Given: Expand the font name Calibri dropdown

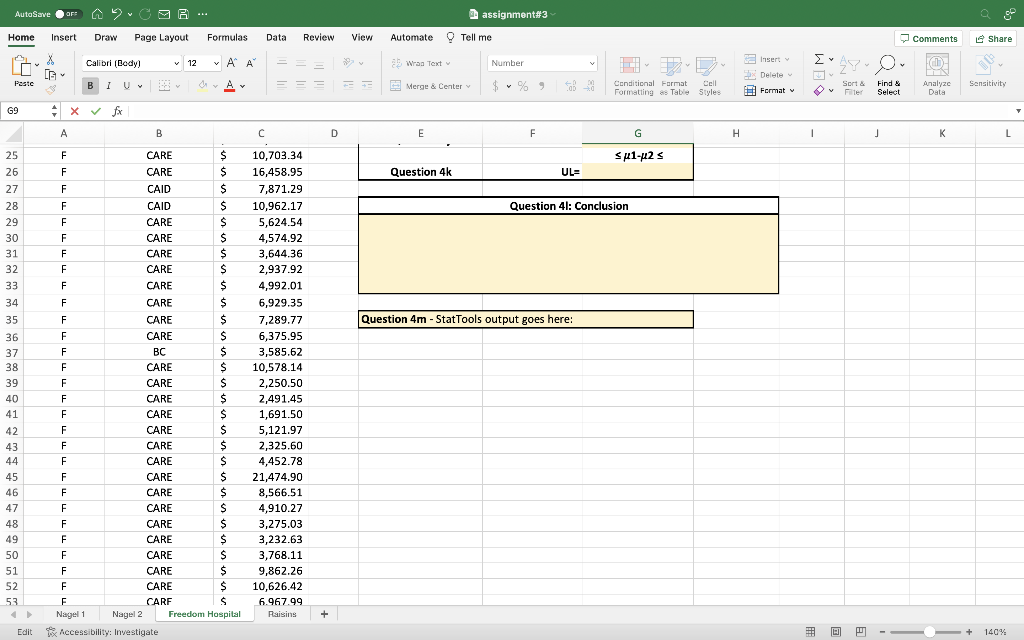Looking at the screenshot, I should [x=176, y=63].
